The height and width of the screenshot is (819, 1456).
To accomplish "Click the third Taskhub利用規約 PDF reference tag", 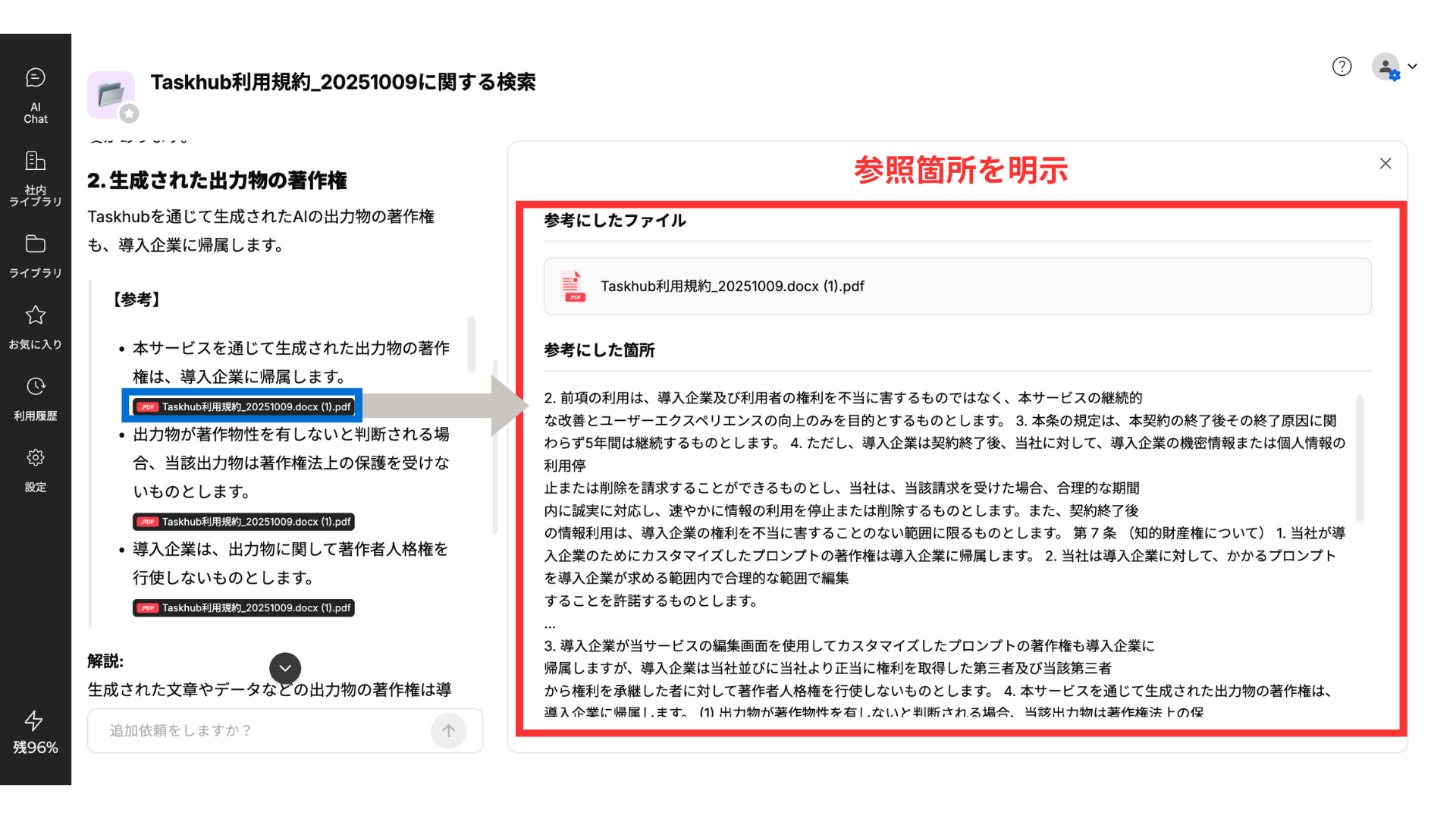I will tap(243, 608).
